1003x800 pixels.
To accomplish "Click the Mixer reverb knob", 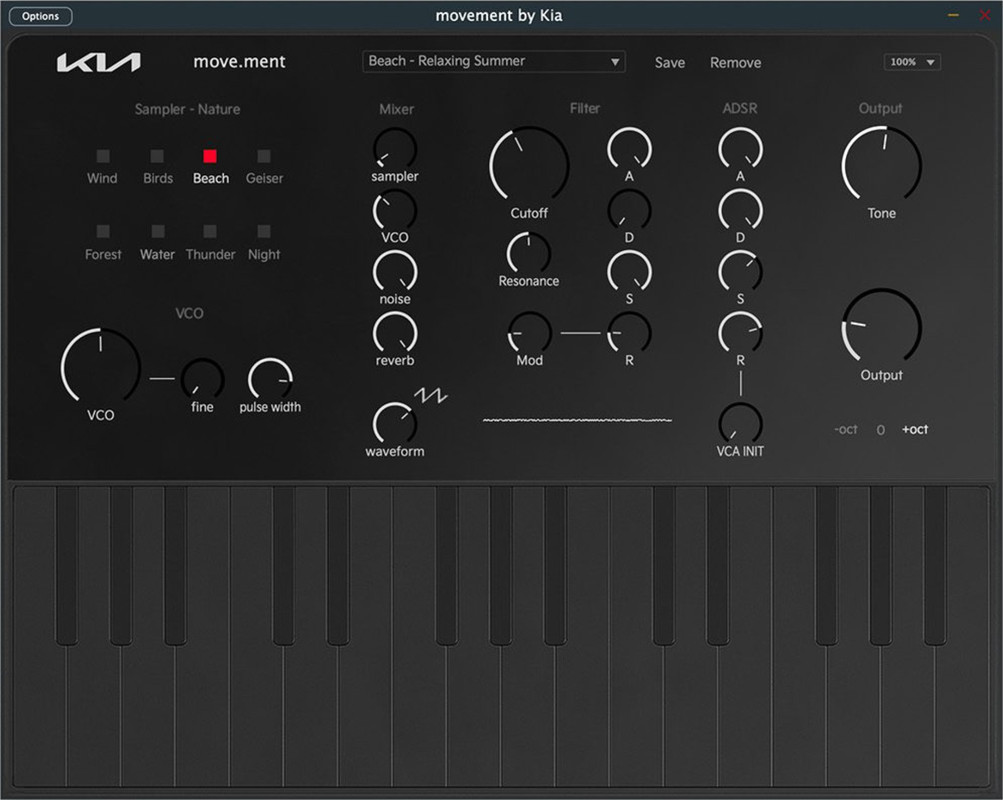I will 395,333.
